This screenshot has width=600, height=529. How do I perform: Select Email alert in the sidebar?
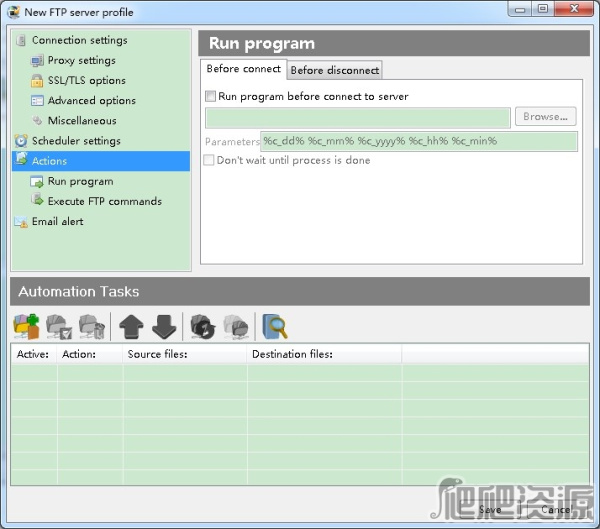coord(57,221)
